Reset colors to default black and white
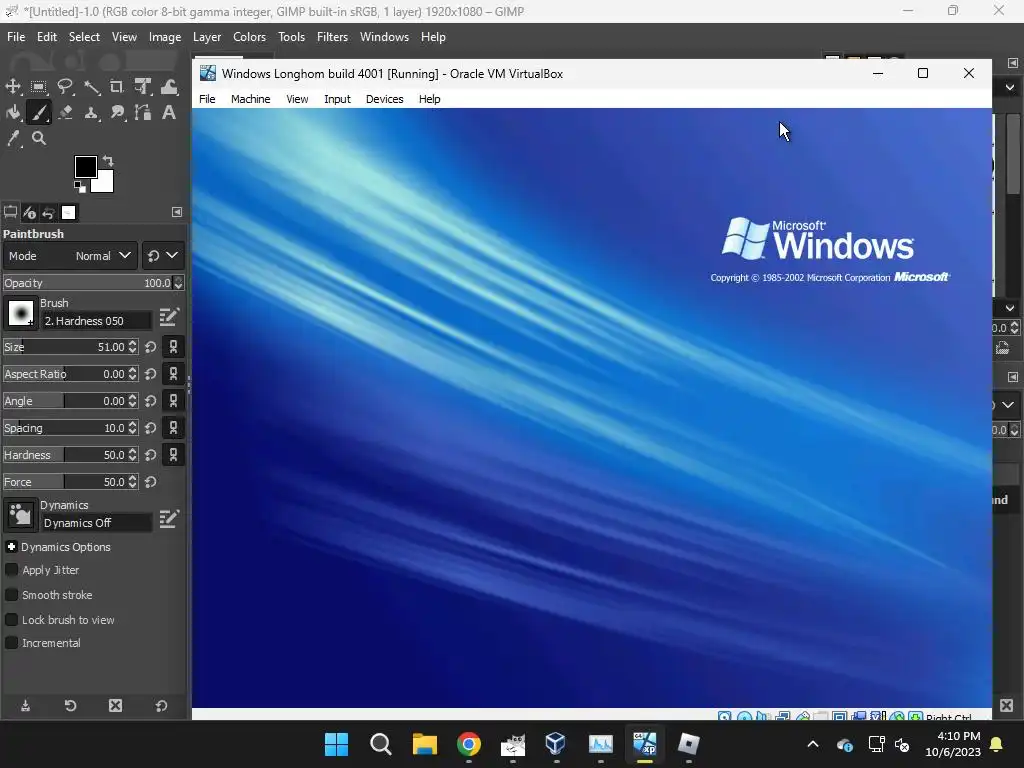 click(x=80, y=187)
